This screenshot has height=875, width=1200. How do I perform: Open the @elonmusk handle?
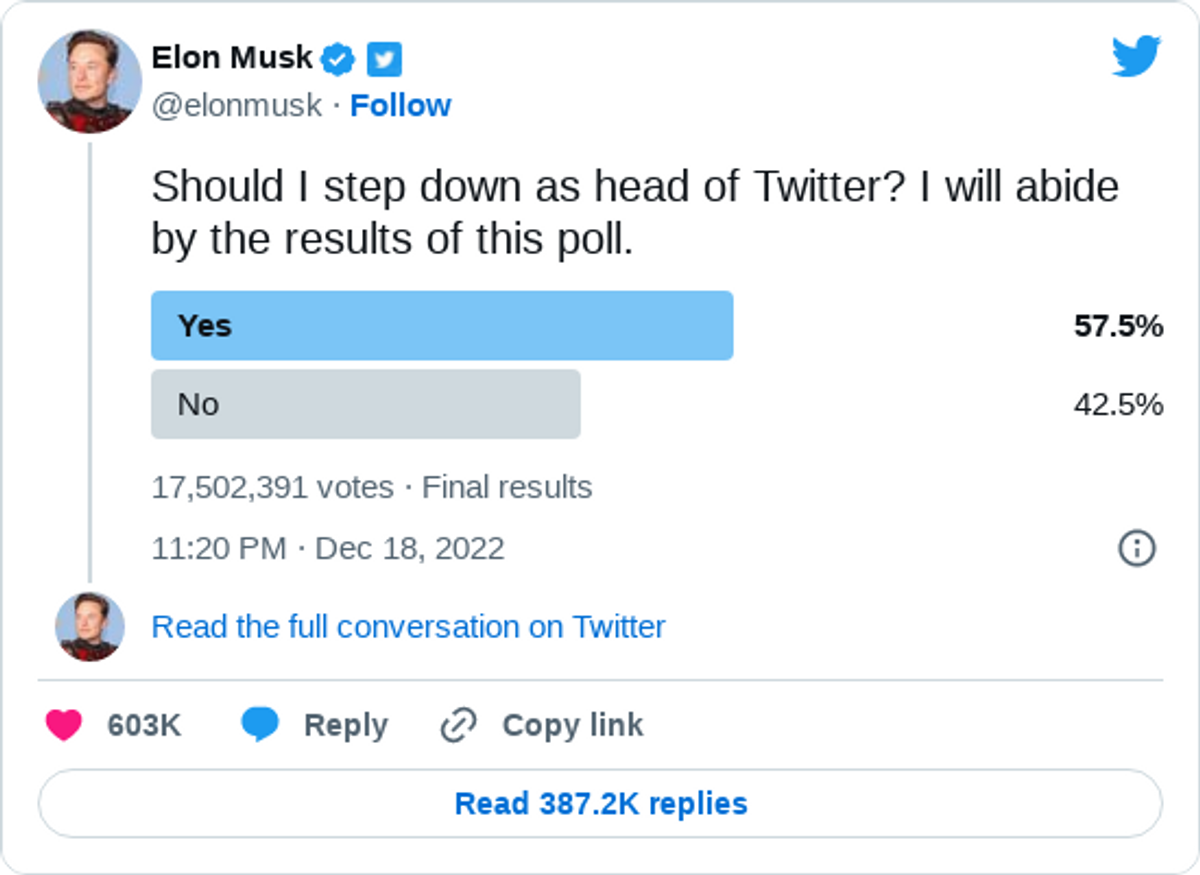[x=237, y=105]
